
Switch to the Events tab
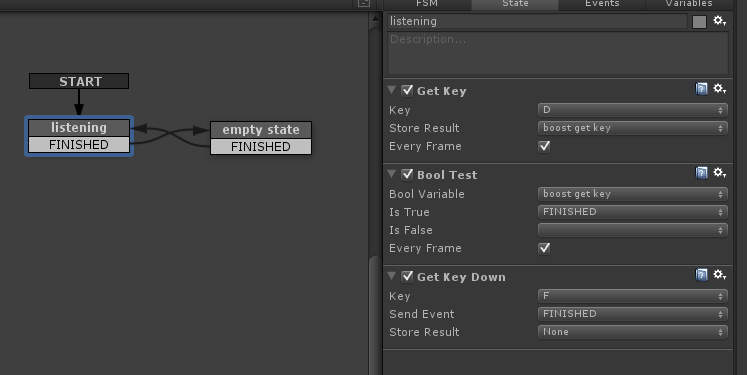602,4
